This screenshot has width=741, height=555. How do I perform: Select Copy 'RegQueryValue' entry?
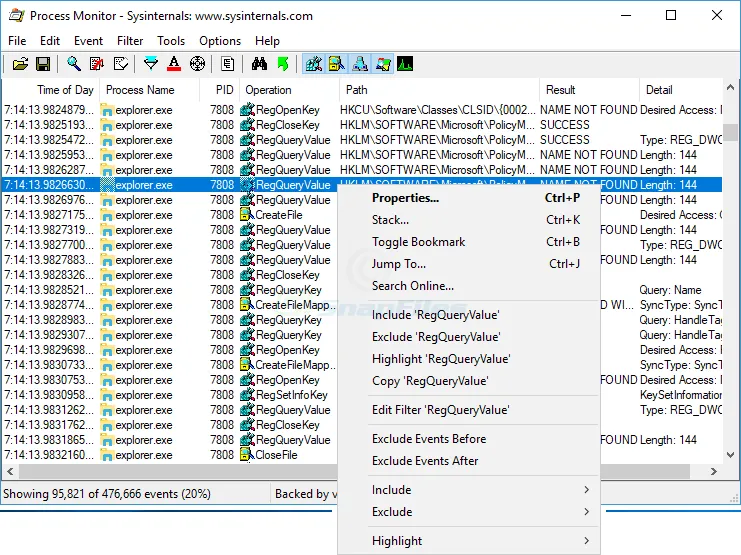(469, 381)
